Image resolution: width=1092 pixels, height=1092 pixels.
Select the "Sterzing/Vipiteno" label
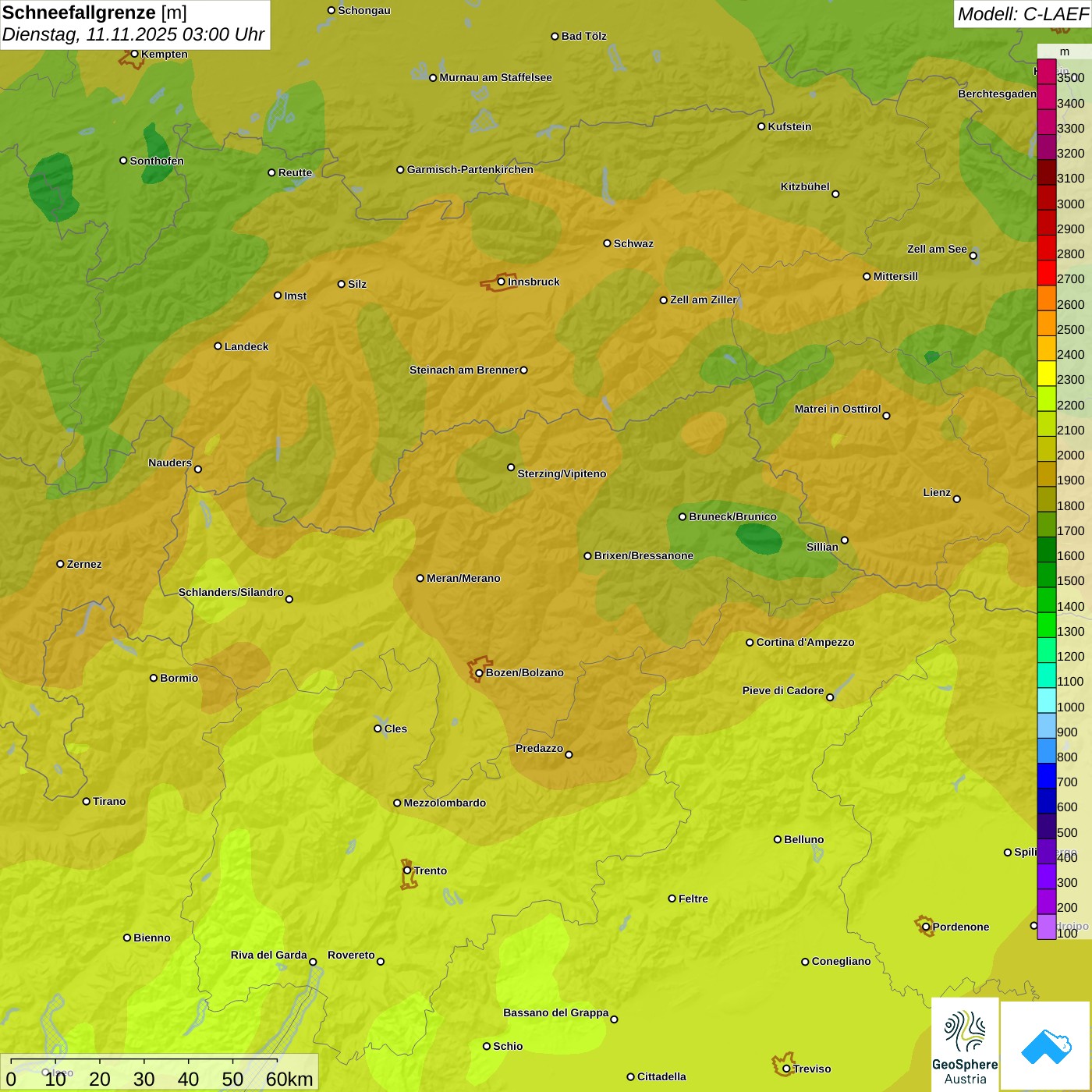pyautogui.click(x=562, y=473)
